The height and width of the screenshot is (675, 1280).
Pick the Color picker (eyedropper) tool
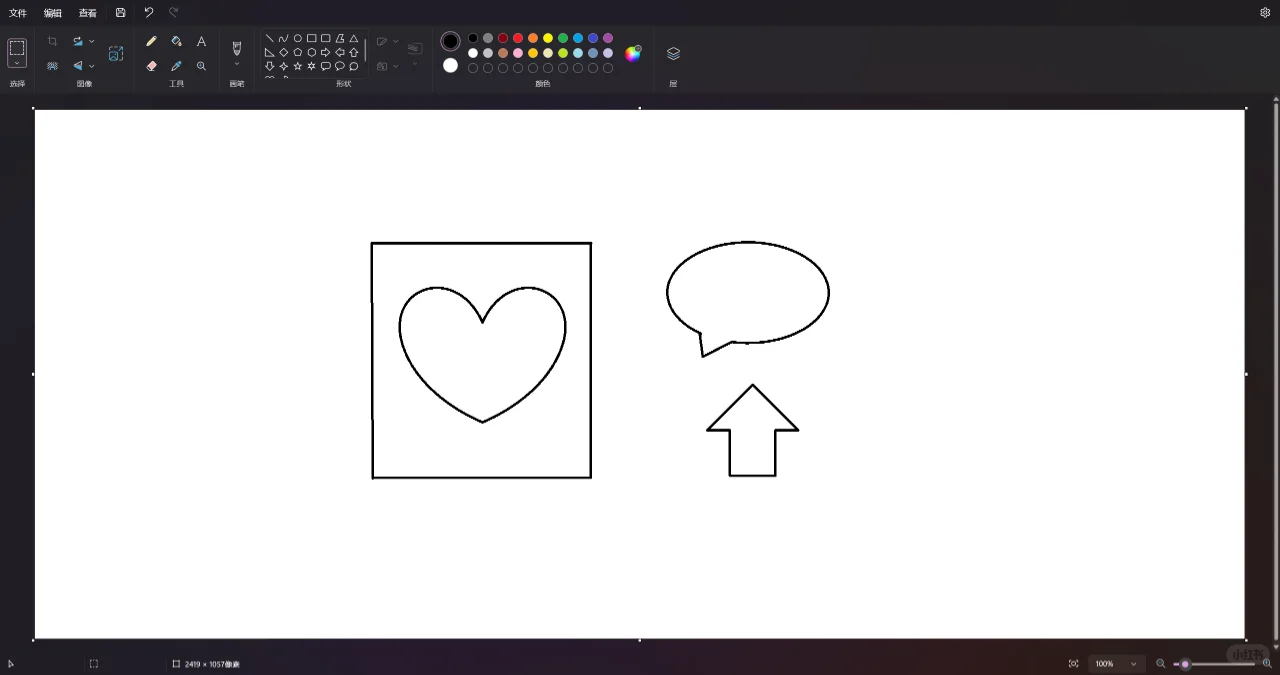(176, 66)
